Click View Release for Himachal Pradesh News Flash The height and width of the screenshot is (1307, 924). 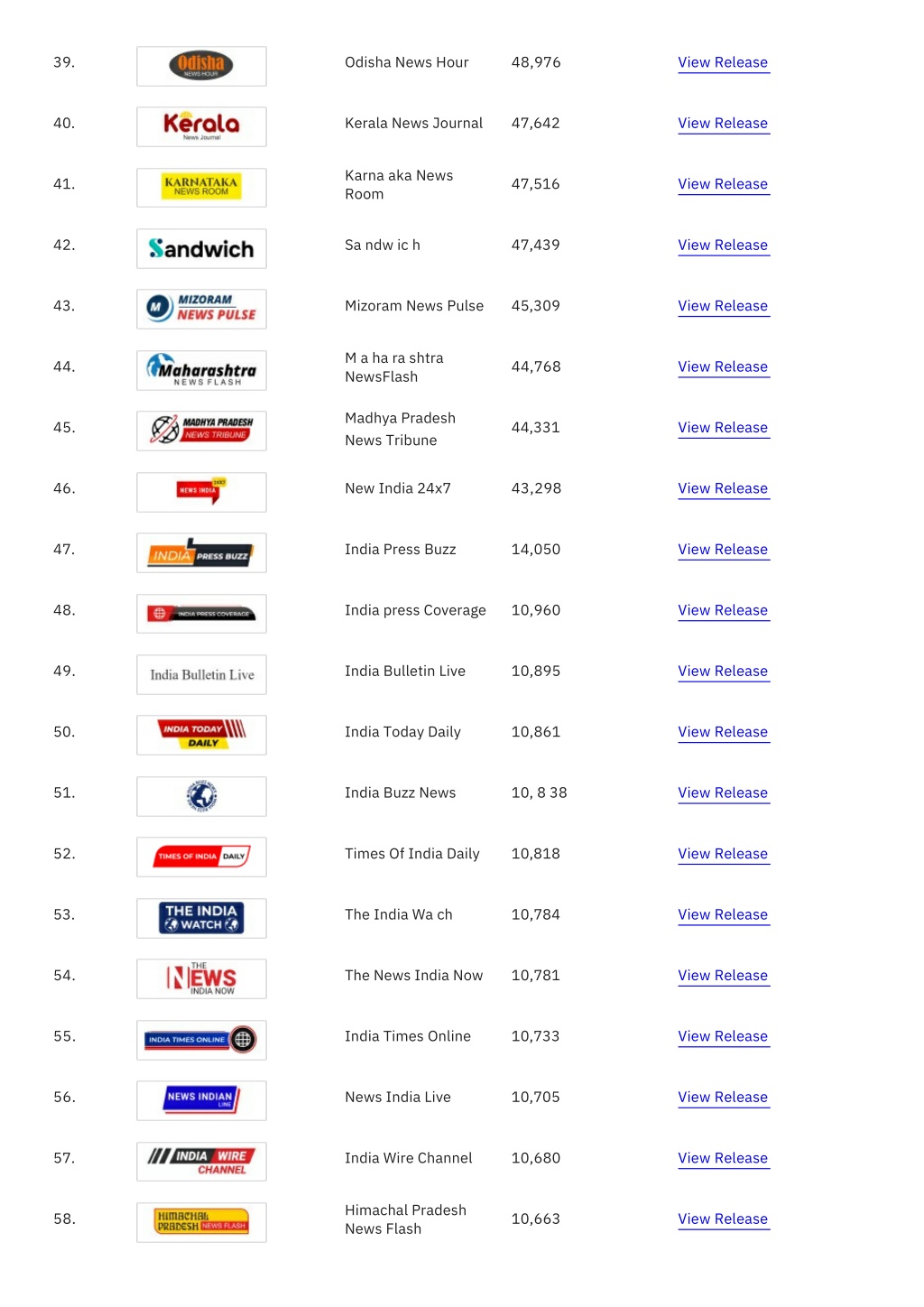point(723,1219)
